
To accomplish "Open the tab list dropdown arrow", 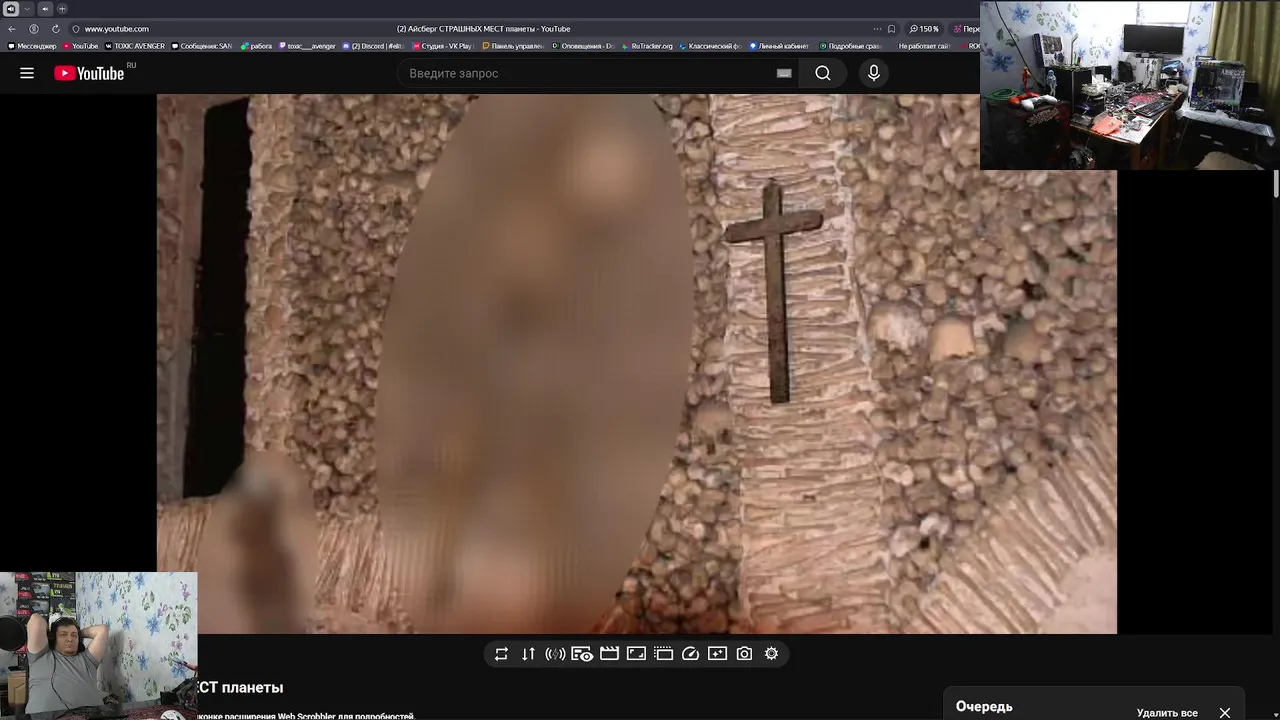I will coord(27,9).
